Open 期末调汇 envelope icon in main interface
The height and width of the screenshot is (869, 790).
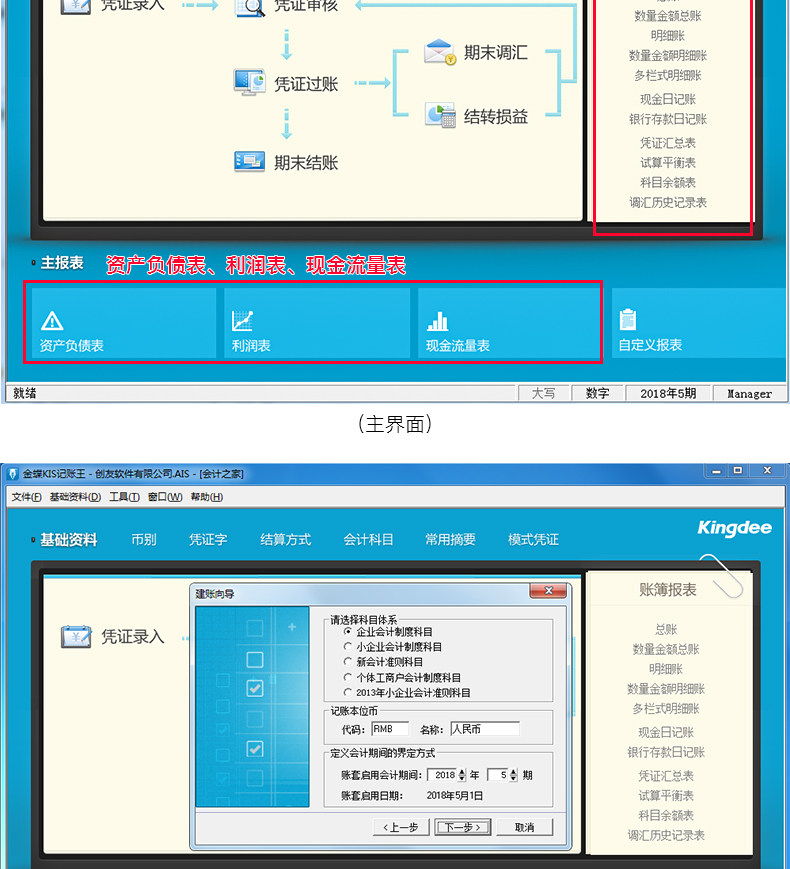click(440, 52)
